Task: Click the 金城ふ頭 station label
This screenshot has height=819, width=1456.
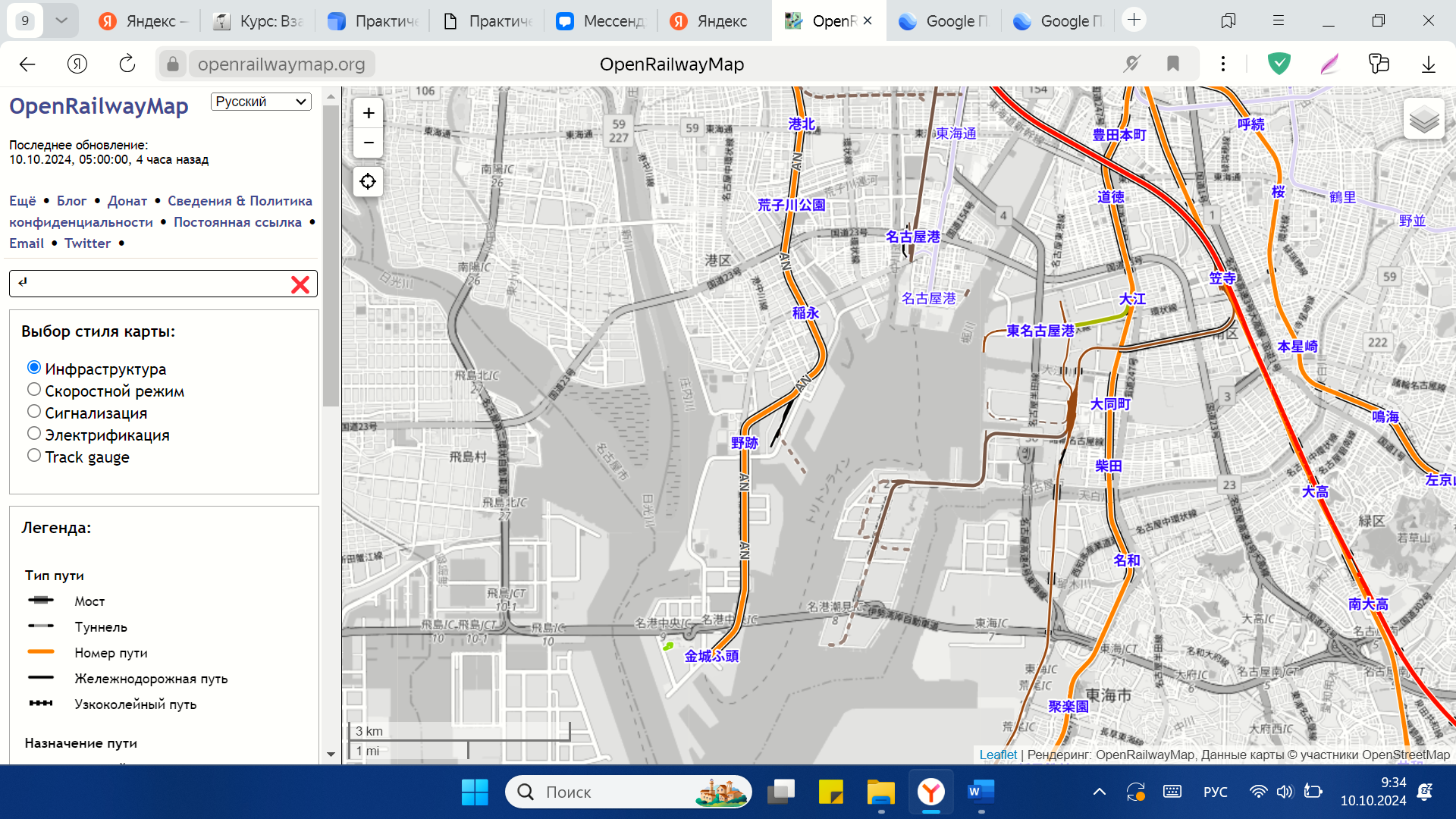Action: (711, 657)
